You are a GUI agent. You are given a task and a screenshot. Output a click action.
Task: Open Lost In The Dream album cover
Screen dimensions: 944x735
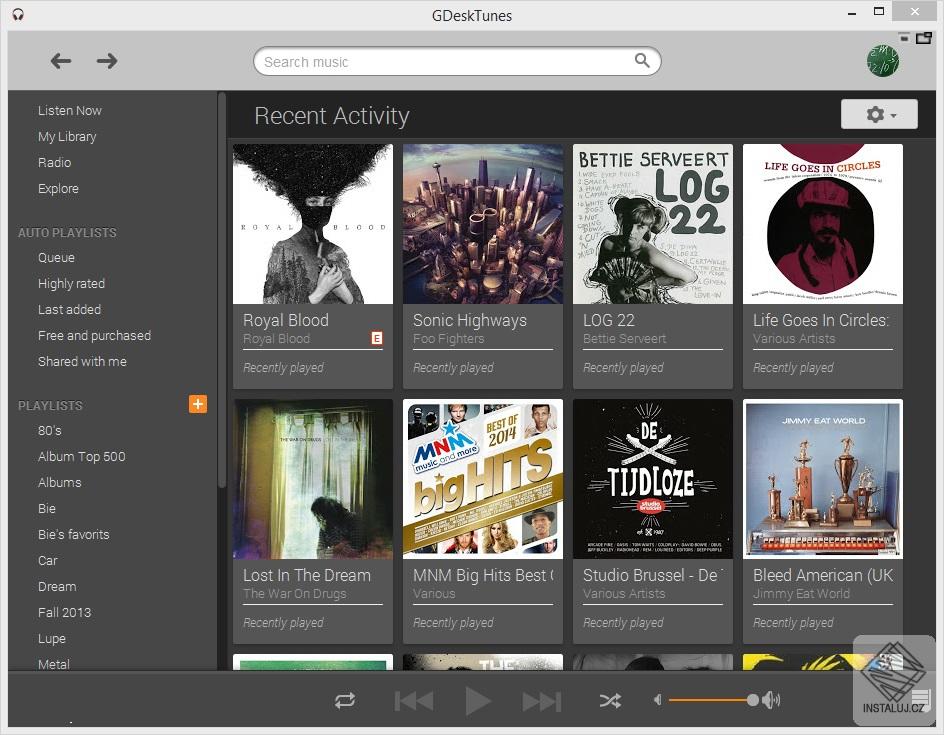(313, 479)
